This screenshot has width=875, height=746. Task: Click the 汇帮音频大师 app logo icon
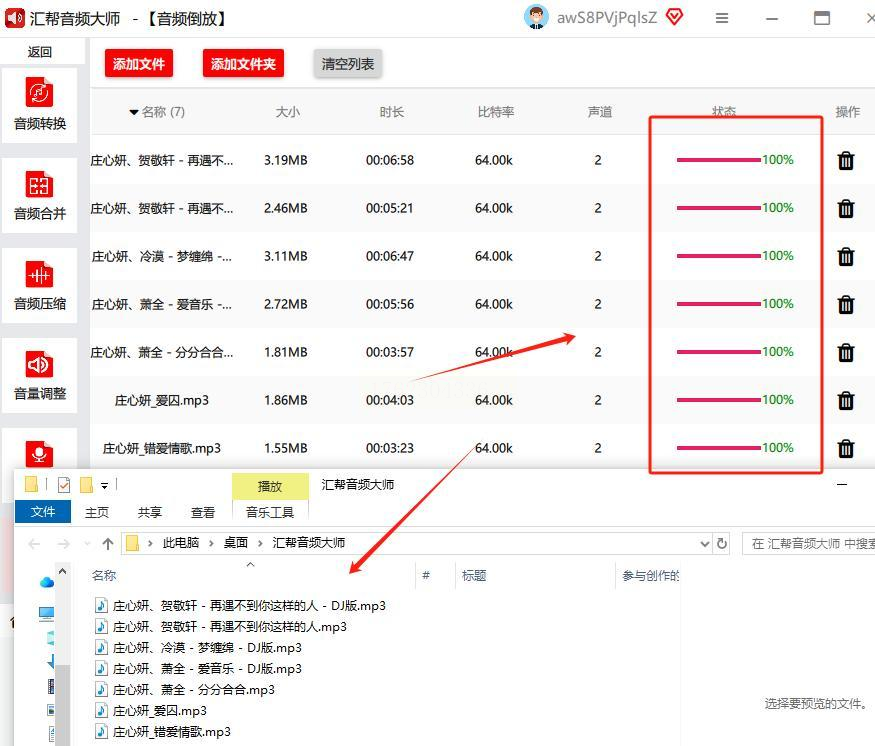click(15, 18)
